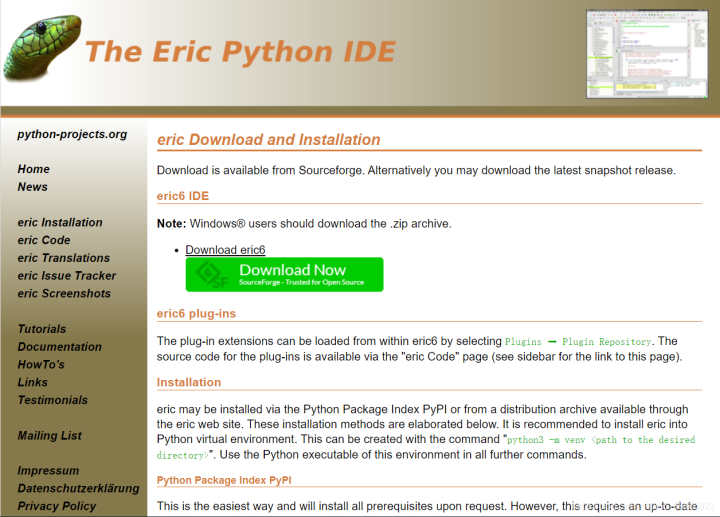
Task: Open the Testimonials page
Action: click(53, 400)
